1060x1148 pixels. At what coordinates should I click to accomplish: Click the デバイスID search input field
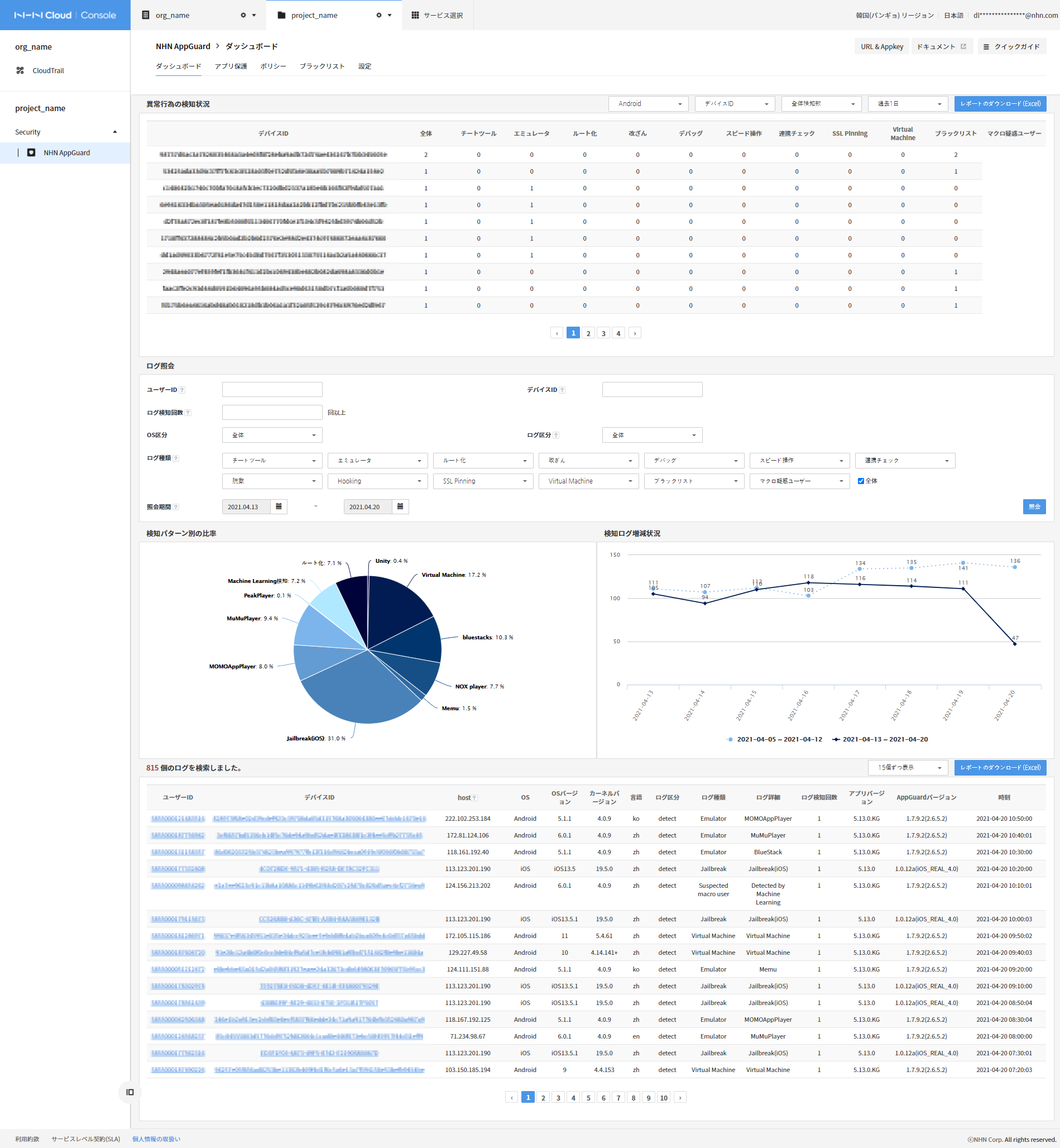click(x=652, y=390)
